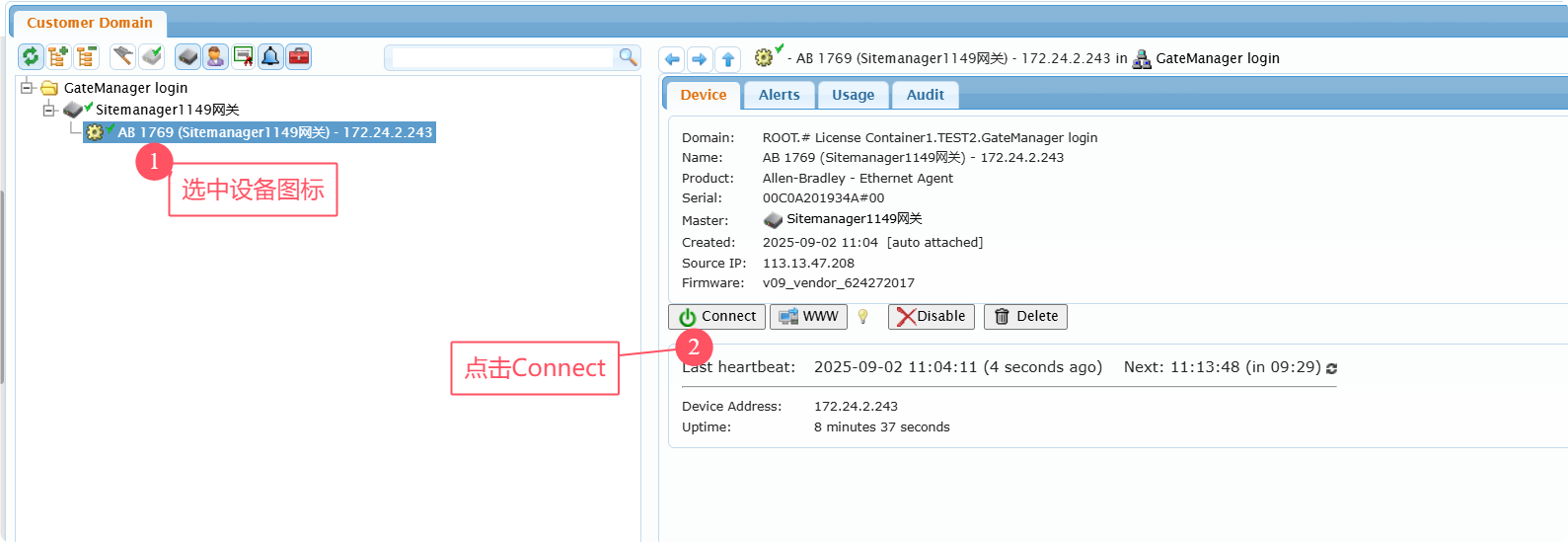Collapse the GateManager login folder node
1568x542 pixels.
28,88
